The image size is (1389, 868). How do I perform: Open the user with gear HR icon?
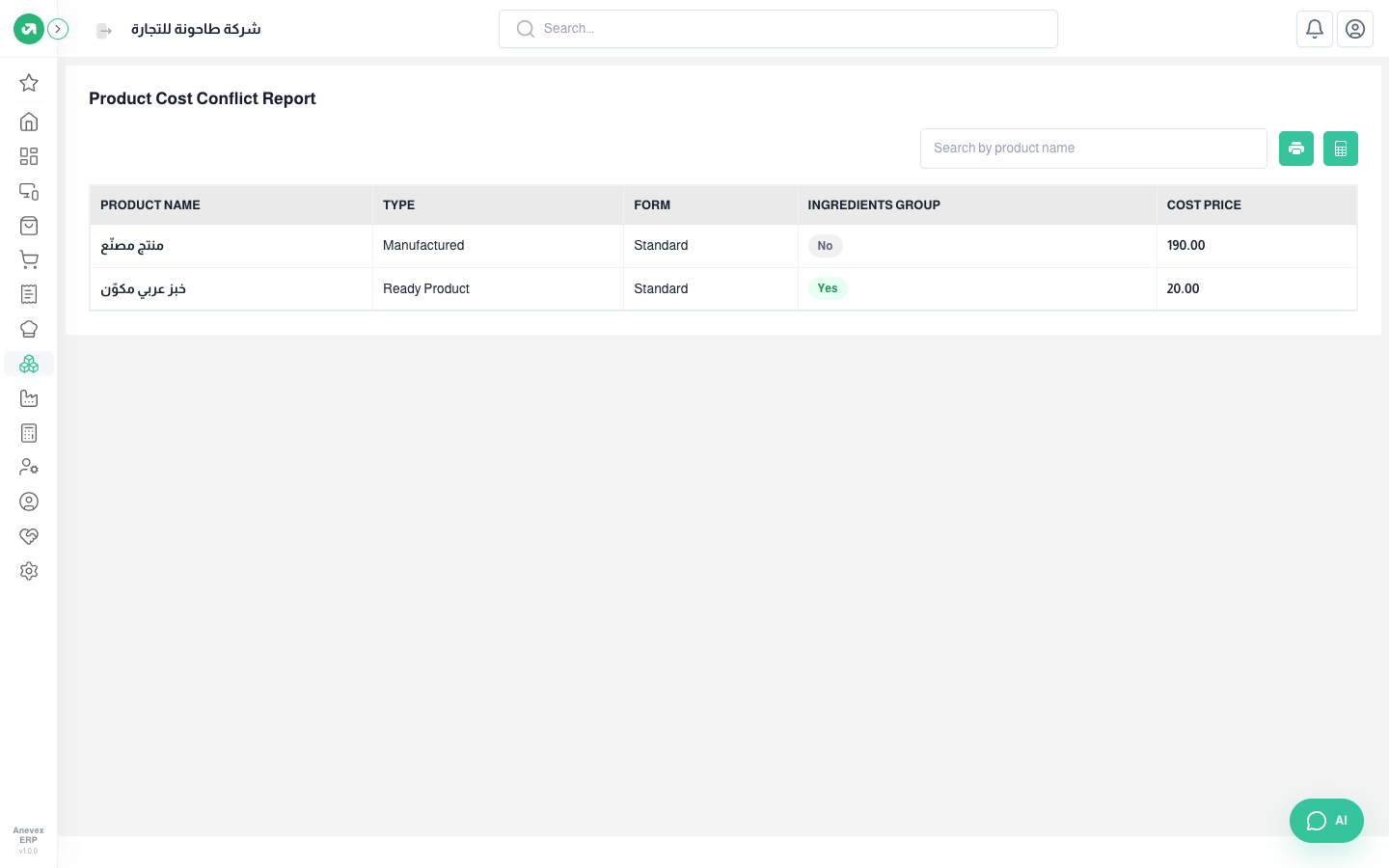click(29, 467)
